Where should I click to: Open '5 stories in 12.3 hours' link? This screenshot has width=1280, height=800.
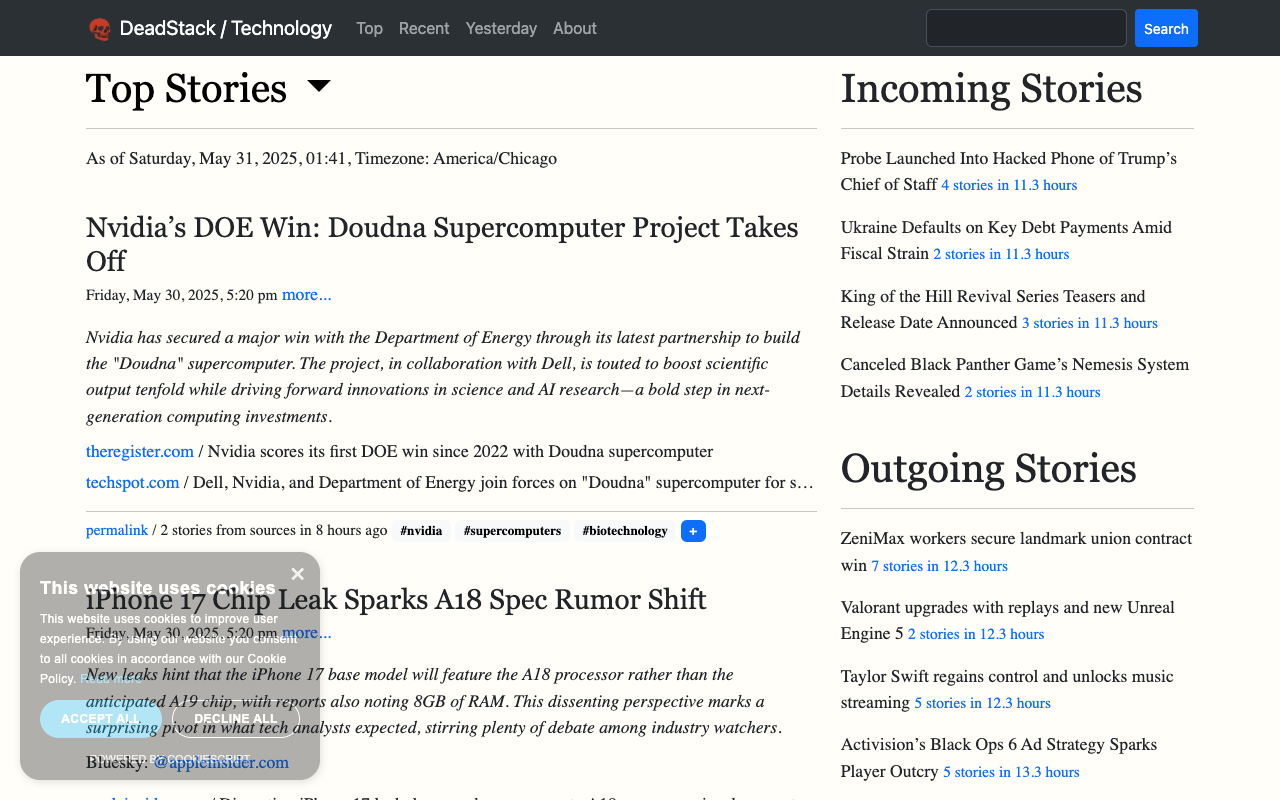[x=982, y=703]
